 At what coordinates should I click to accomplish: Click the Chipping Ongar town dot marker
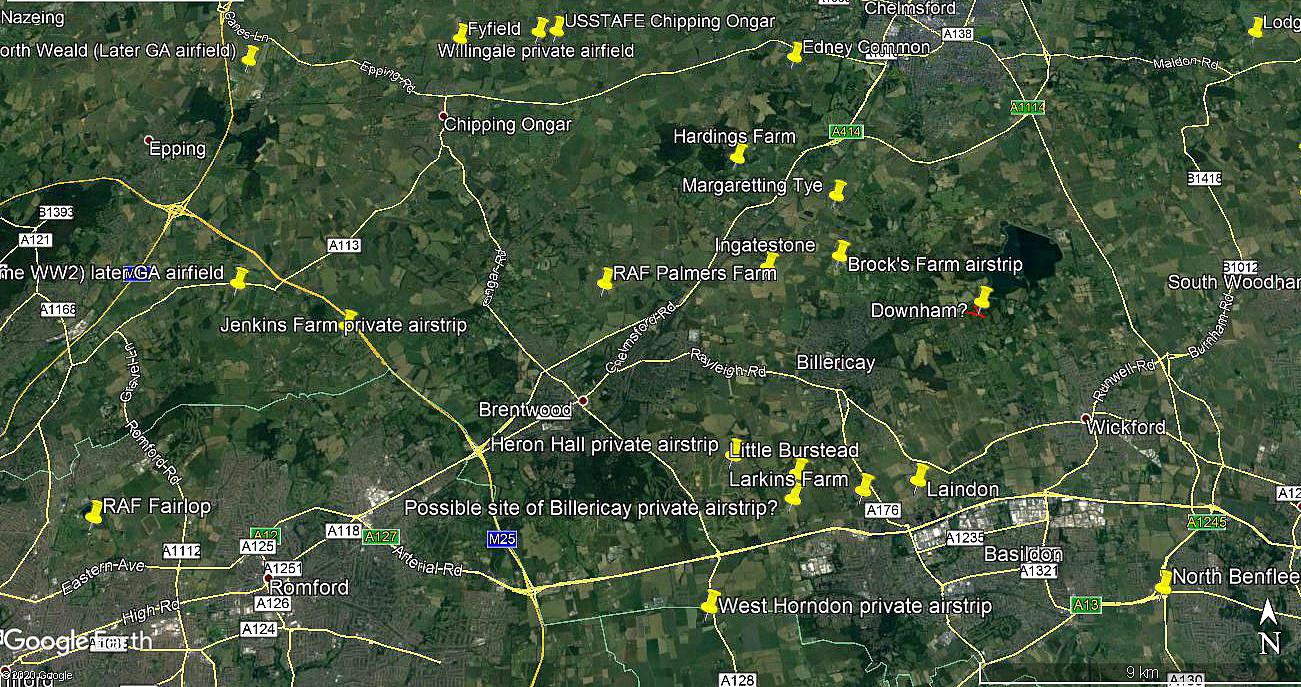point(444,116)
